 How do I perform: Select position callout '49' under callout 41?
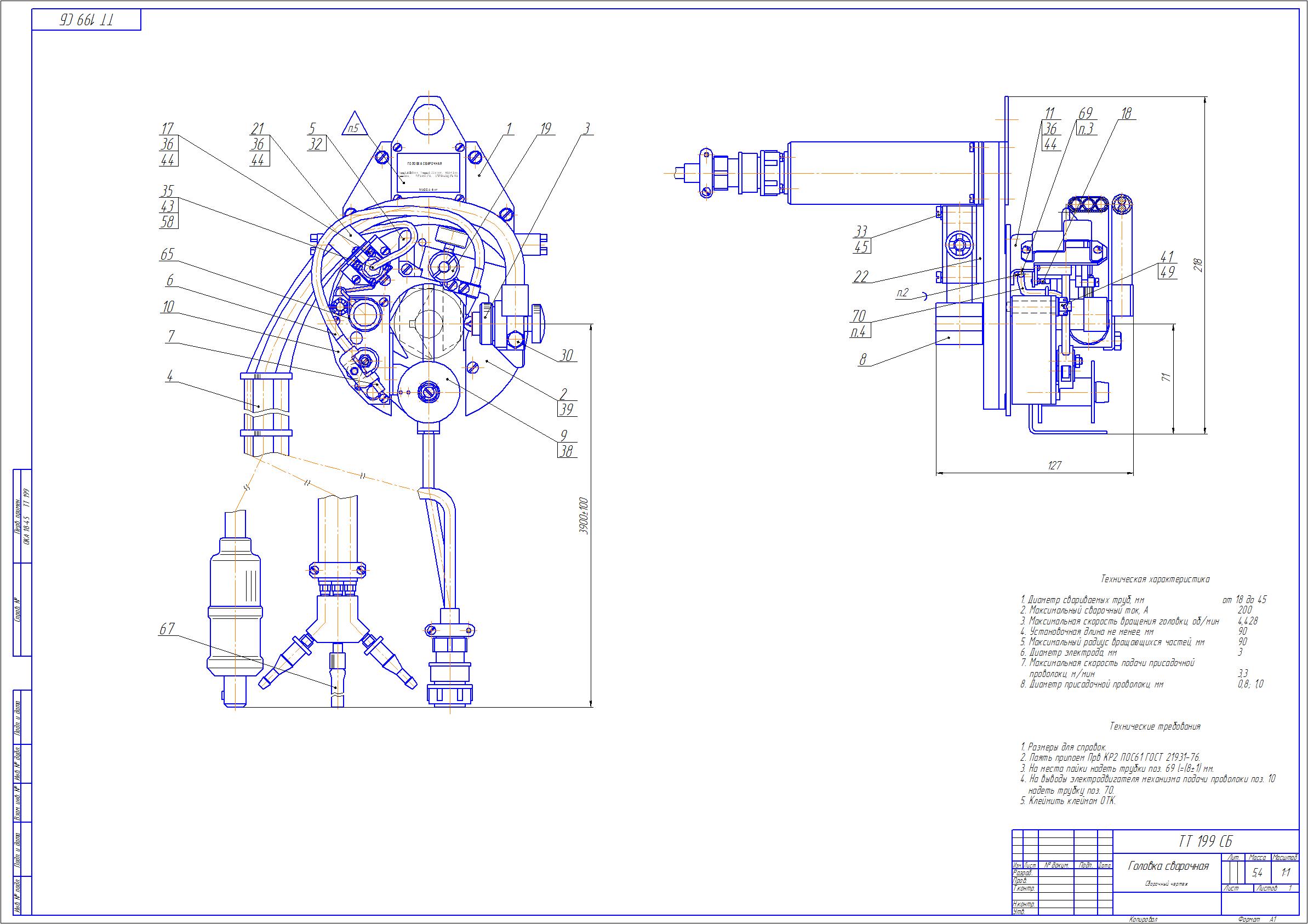[x=1167, y=272]
